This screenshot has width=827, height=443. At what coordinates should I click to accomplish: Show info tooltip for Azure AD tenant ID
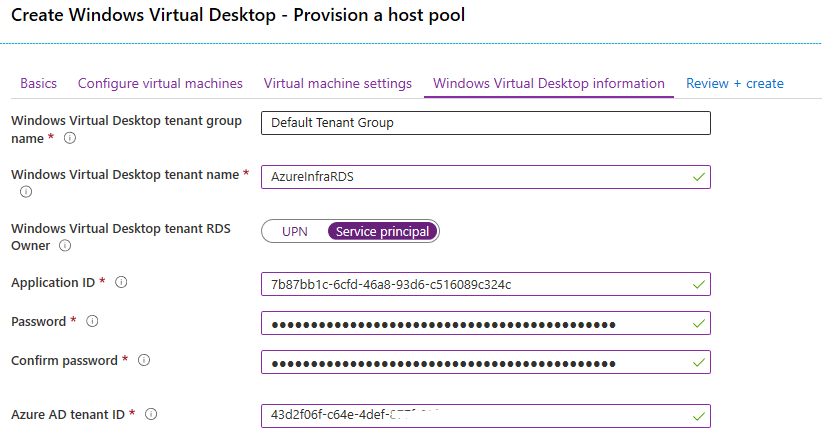tap(151, 415)
